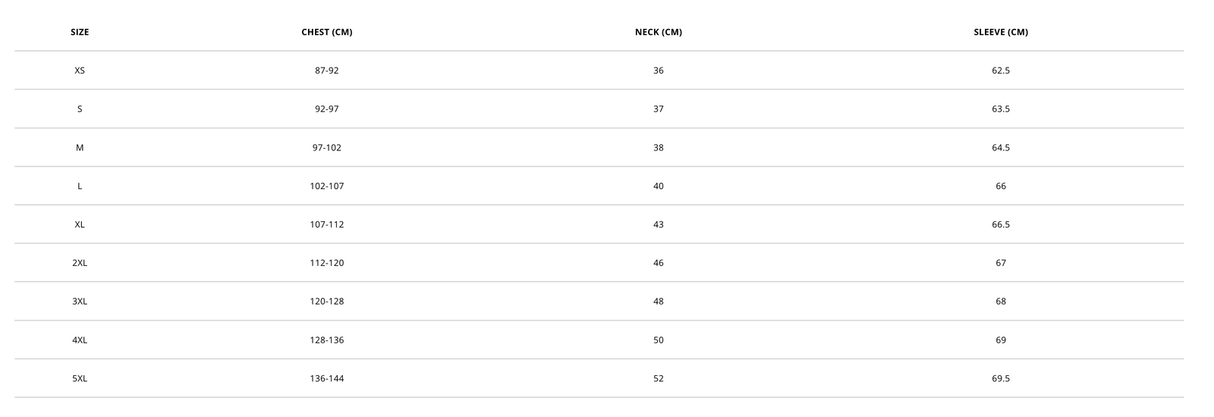The width and height of the screenshot is (1214, 417).
Task: Click chest range 136-144
Action: pos(327,379)
